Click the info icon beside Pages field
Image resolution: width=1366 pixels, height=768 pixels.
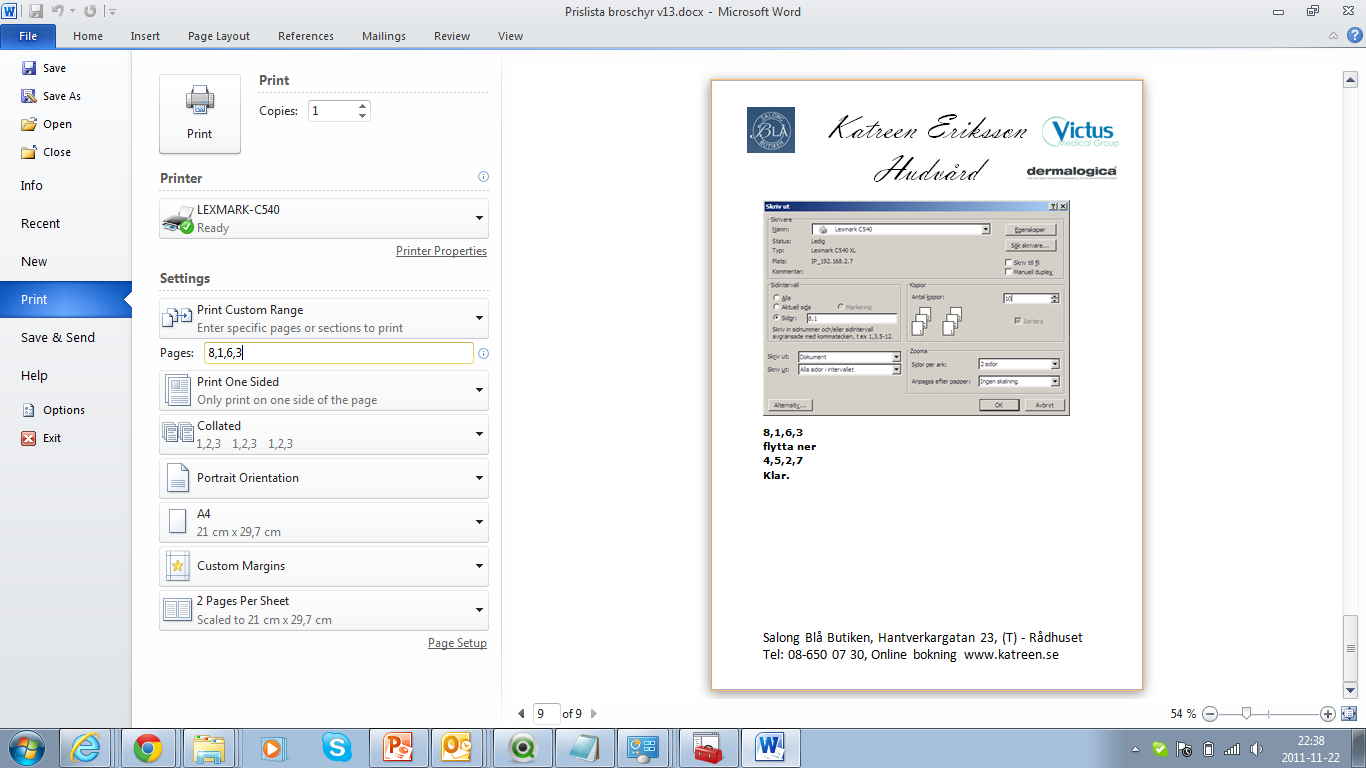click(x=483, y=353)
